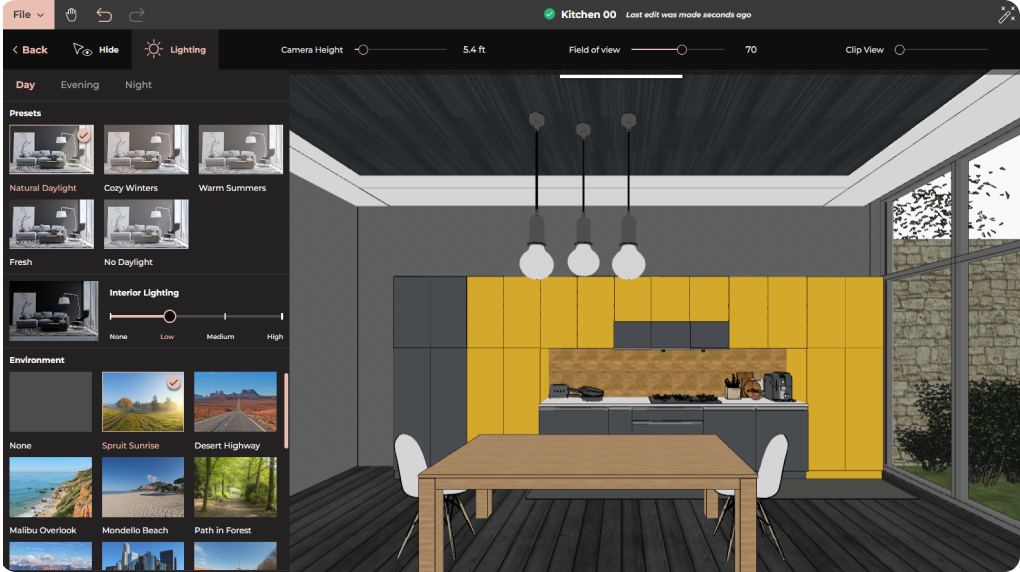Click the redo arrow icon
The width and height of the screenshot is (1020, 572).
(x=137, y=15)
